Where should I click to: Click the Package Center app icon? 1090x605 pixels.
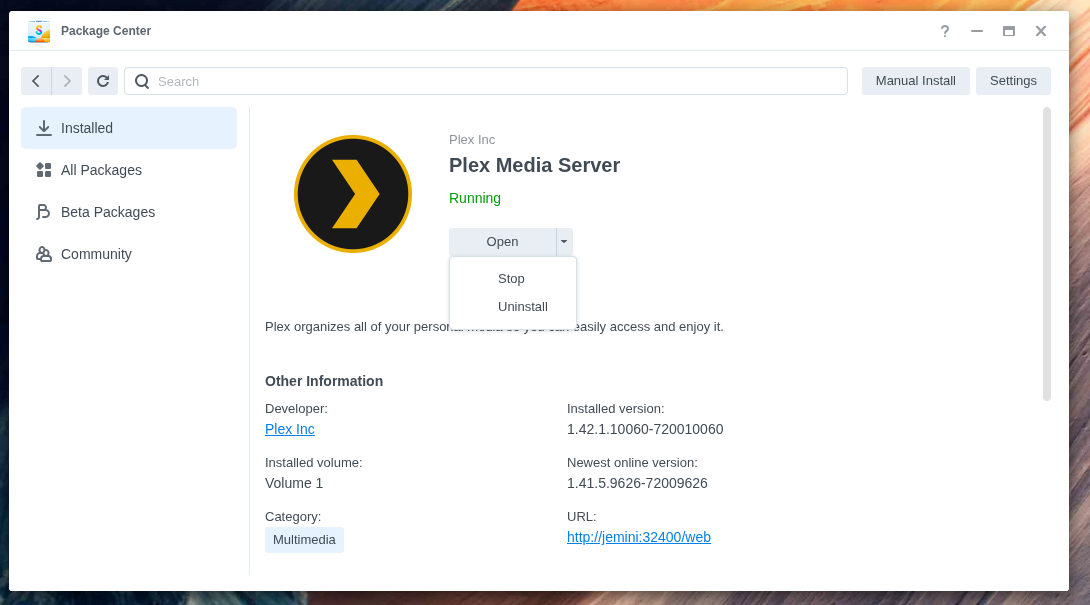pos(39,31)
